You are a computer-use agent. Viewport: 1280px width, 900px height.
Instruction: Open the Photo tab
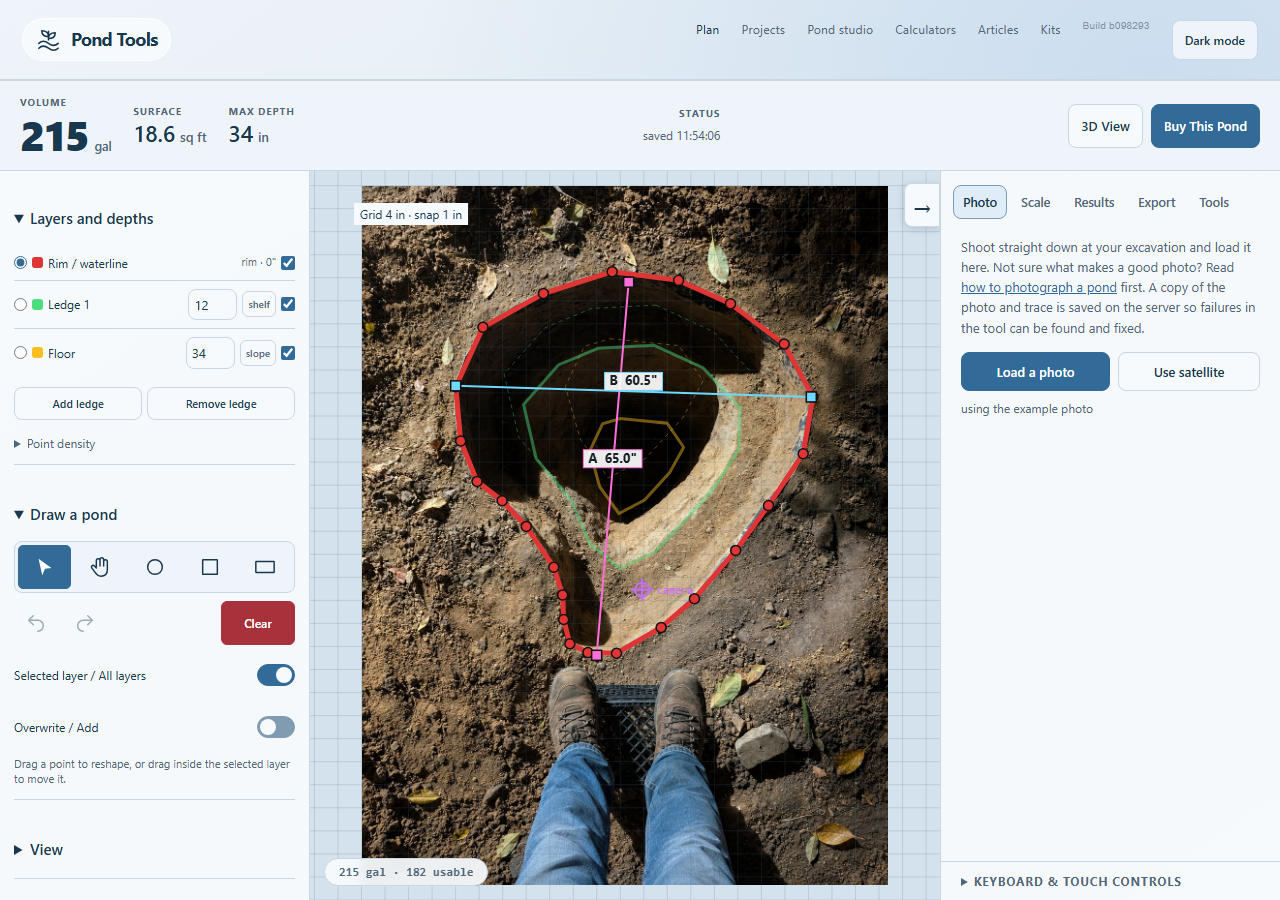pyautogui.click(x=980, y=202)
